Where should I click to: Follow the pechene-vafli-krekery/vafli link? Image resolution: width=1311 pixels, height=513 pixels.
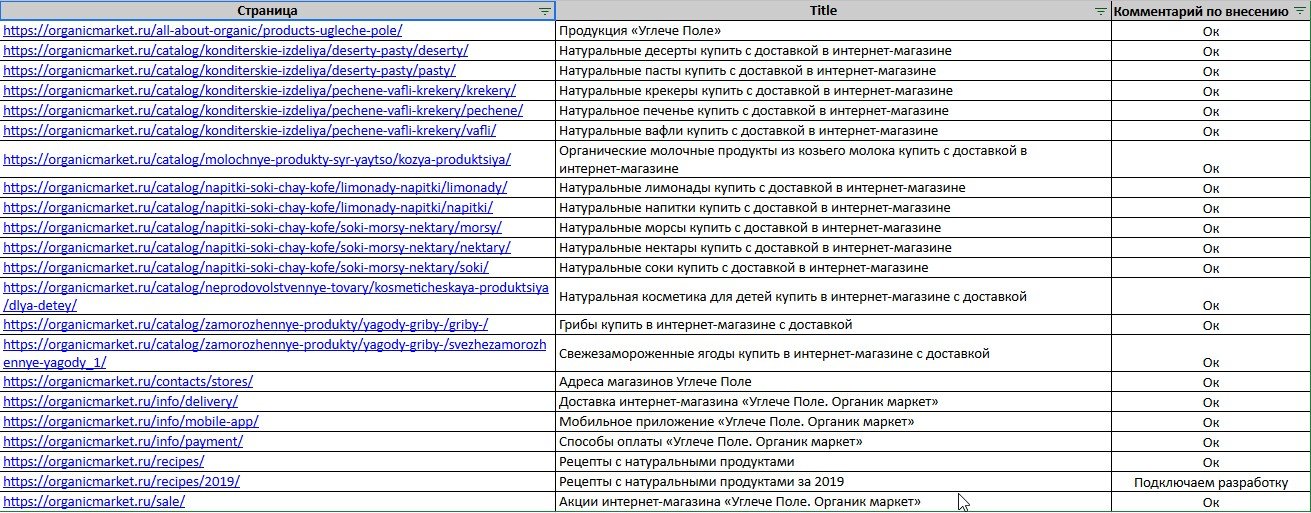(249, 130)
